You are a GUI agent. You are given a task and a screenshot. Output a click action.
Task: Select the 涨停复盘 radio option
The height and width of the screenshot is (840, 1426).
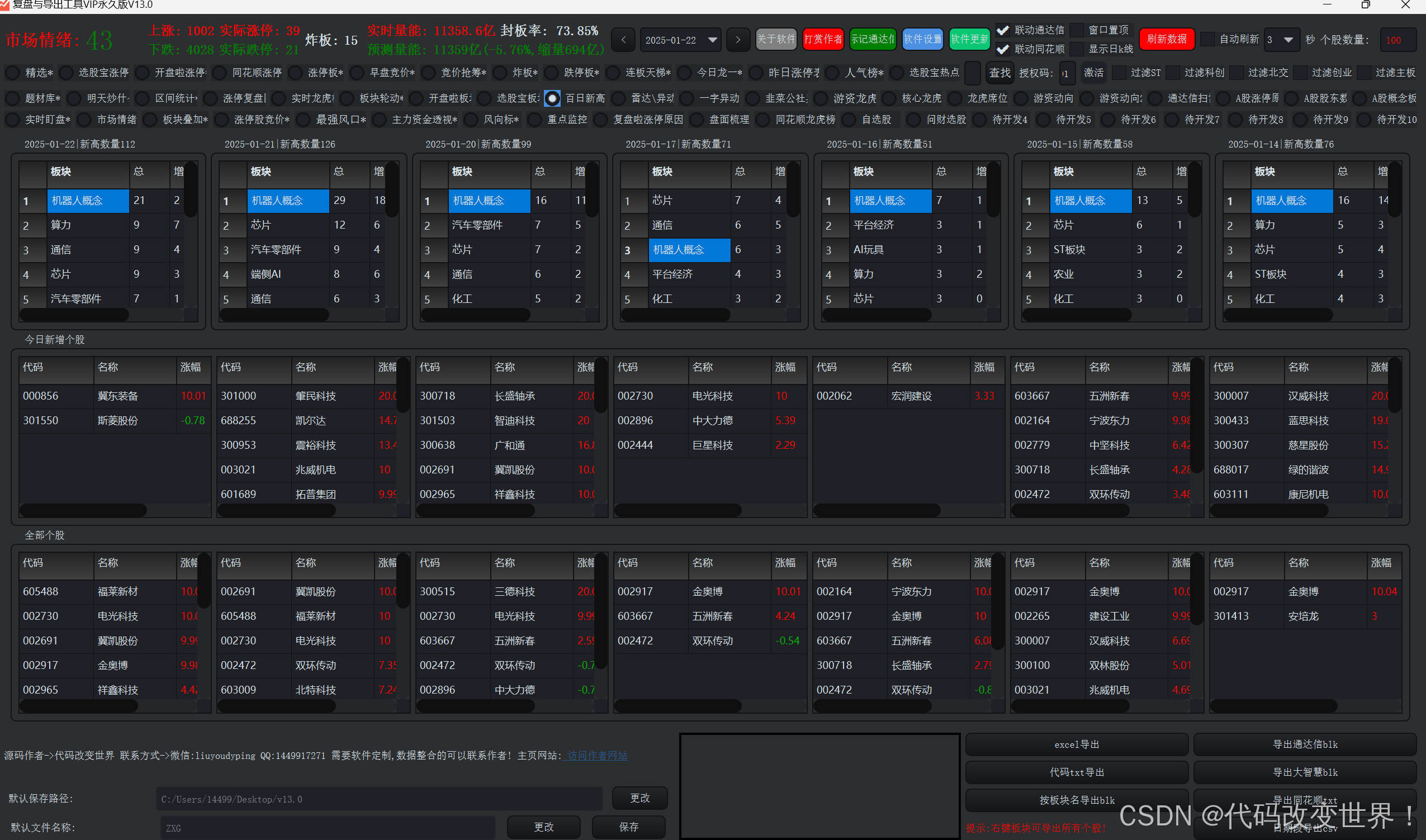[x=211, y=98]
